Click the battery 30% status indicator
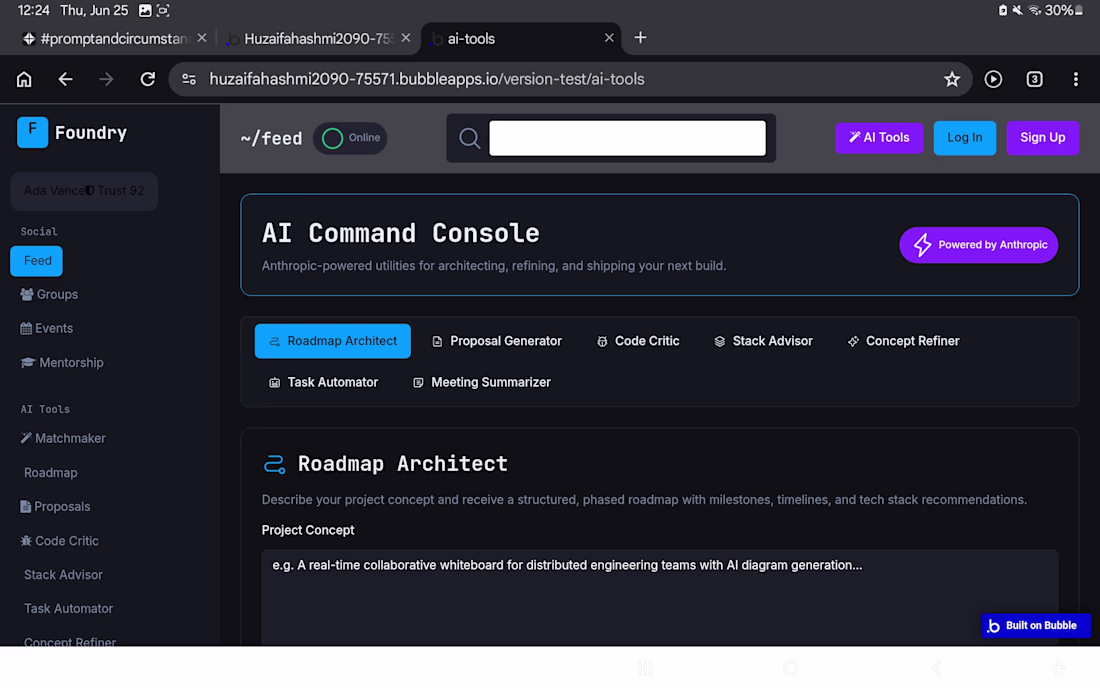 pyautogui.click(x=1064, y=11)
